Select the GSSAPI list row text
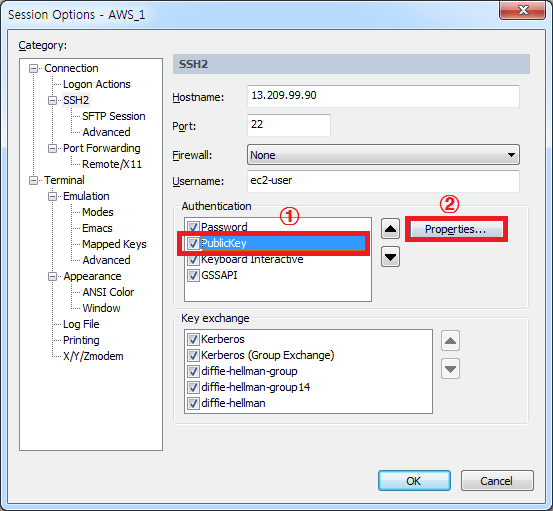Screen dimensions: 553x511 tap(219, 275)
